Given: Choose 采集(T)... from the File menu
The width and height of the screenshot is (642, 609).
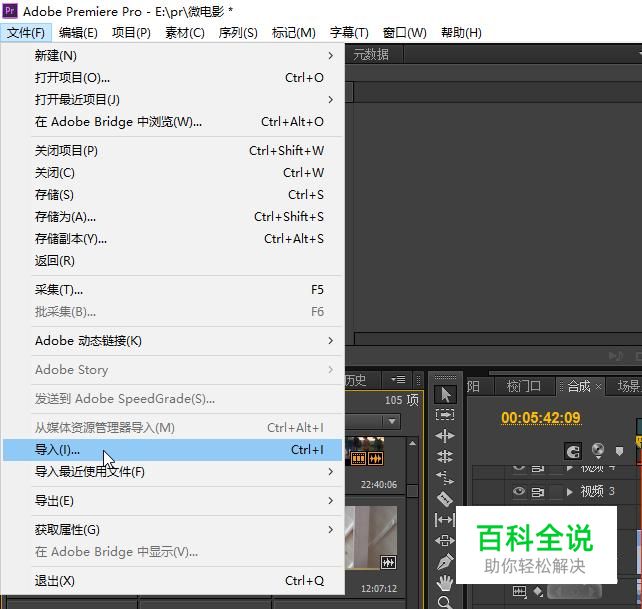Looking at the screenshot, I should [172, 290].
